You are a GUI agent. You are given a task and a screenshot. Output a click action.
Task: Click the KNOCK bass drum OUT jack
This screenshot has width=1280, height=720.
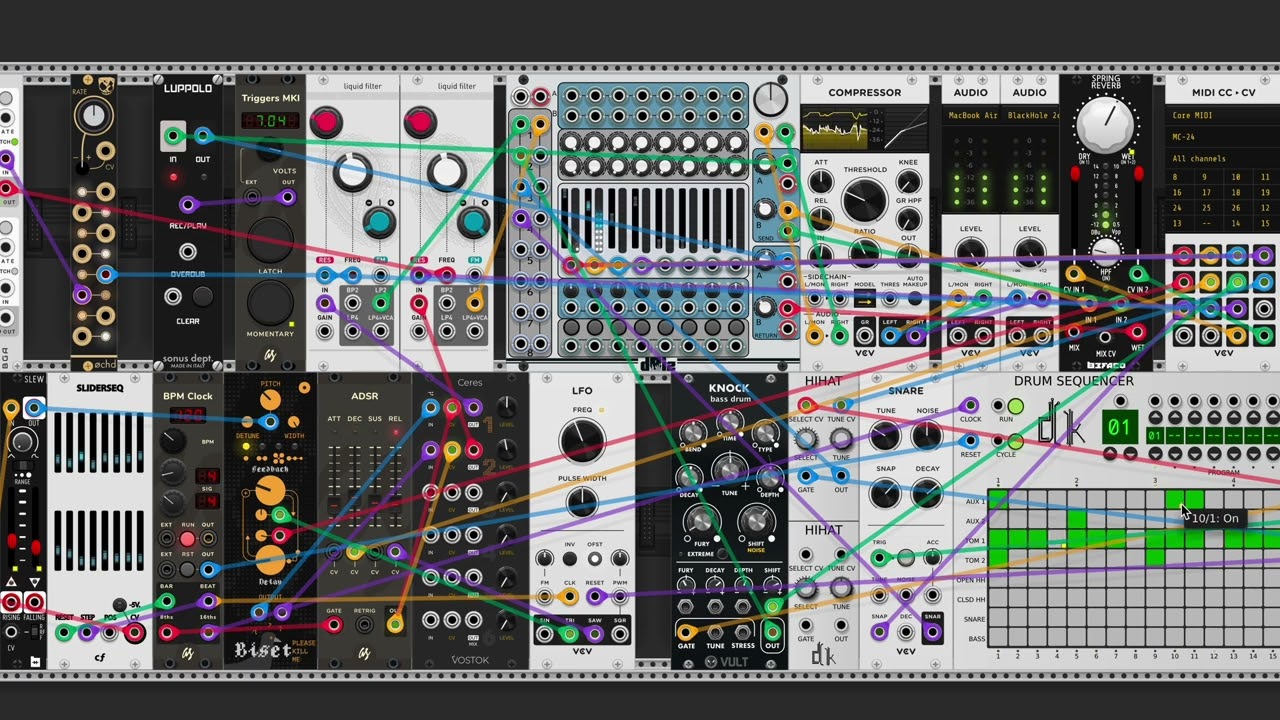coord(772,632)
